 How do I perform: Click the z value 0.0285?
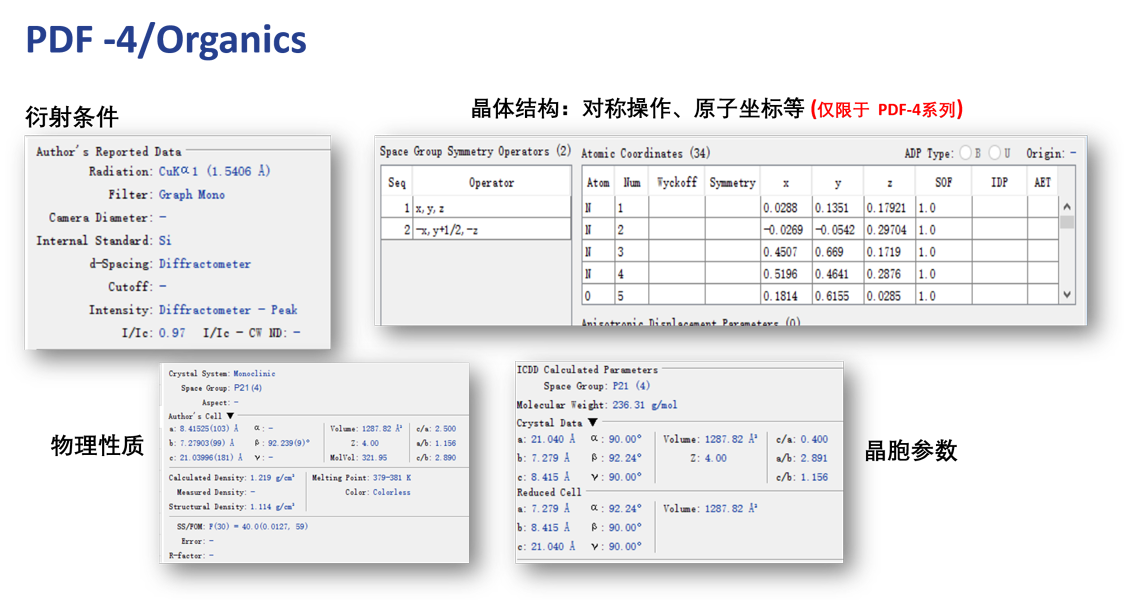click(x=883, y=296)
